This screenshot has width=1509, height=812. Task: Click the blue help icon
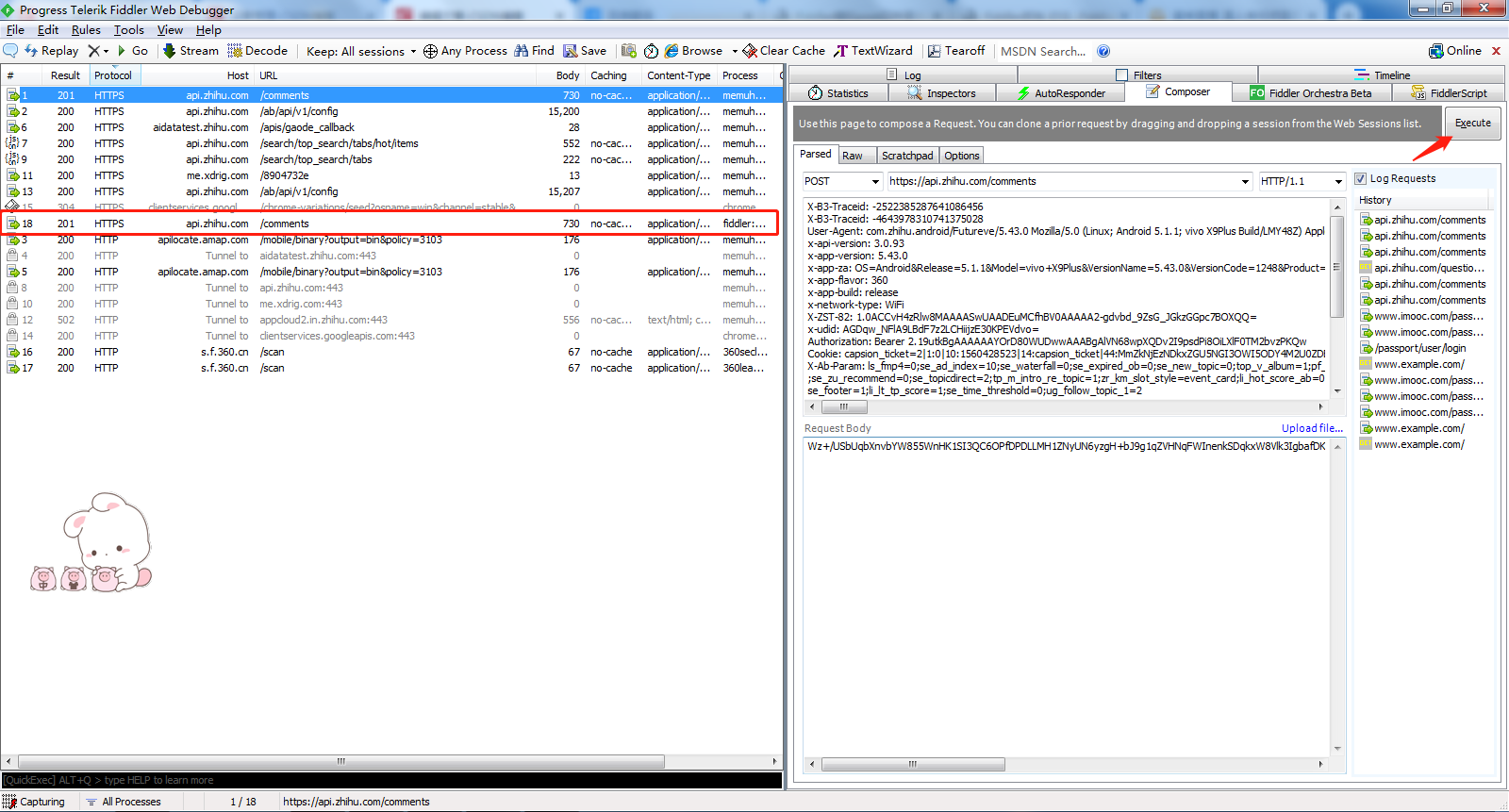(x=1103, y=51)
